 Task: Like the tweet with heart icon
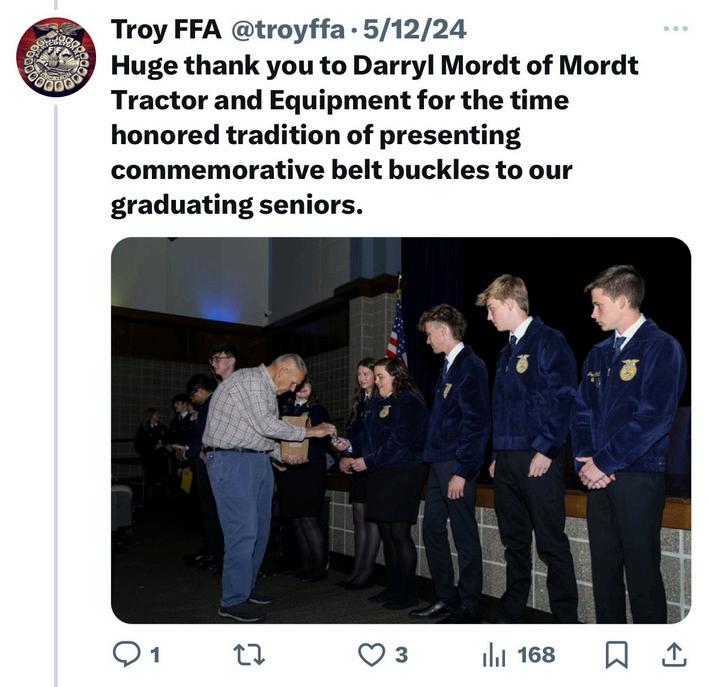pos(371,654)
